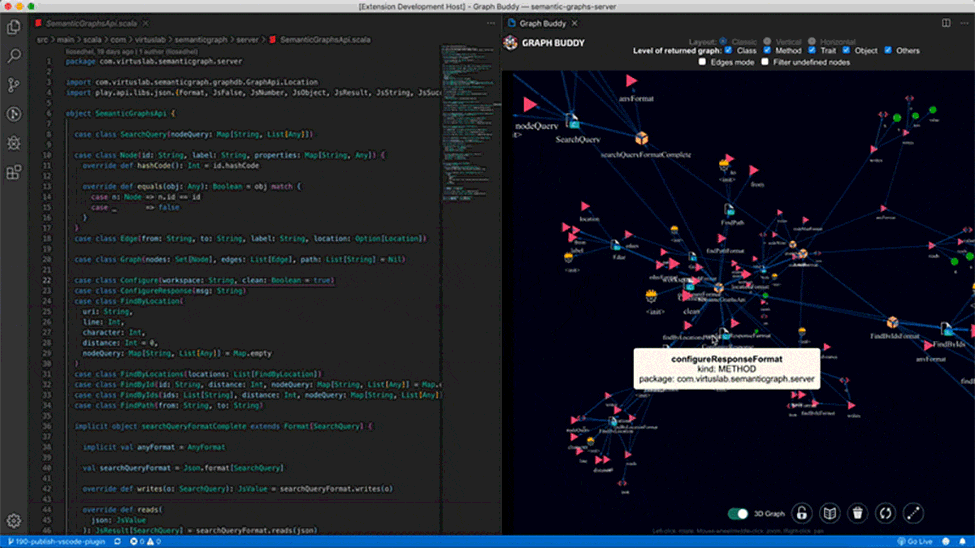The height and width of the screenshot is (548, 975).
Task: Switch to the SemanticGraphsApi.scala tab
Action: coord(91,23)
